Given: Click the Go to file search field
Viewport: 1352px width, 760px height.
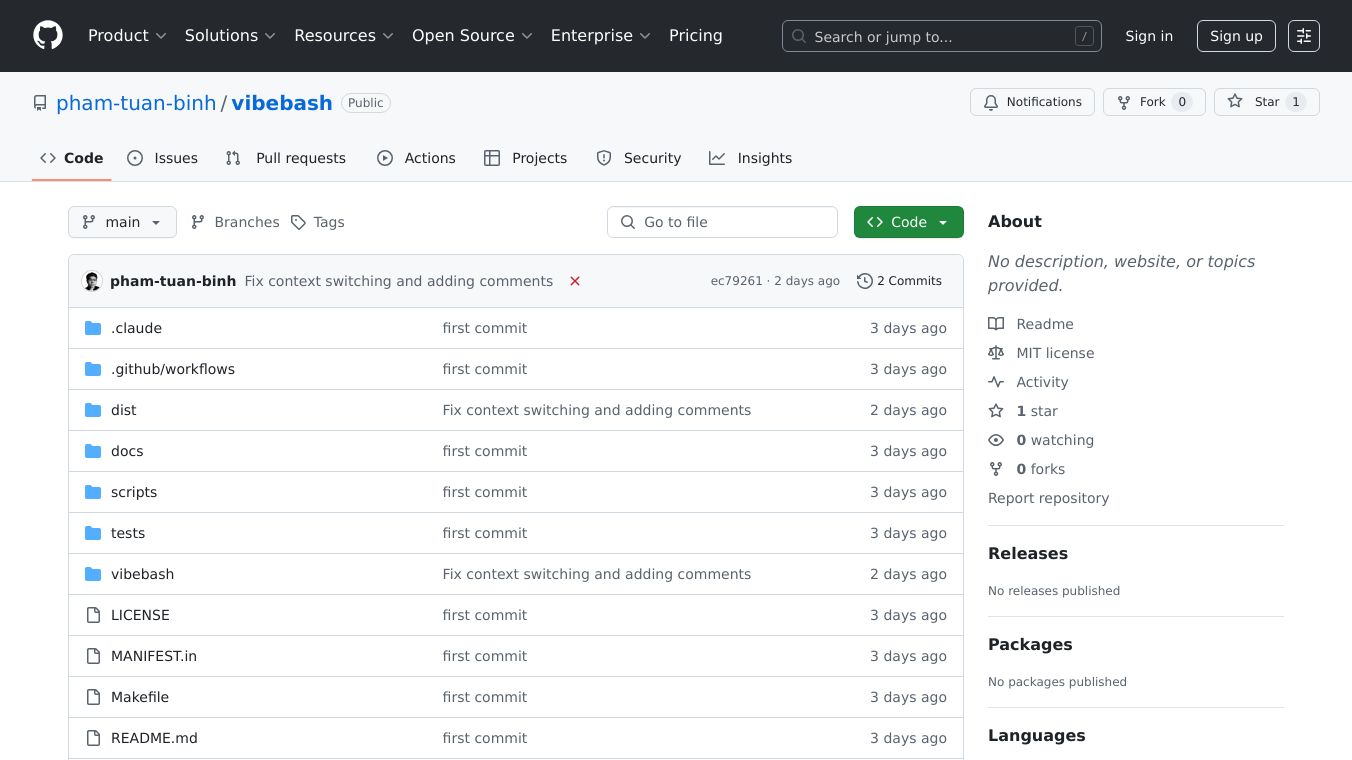Looking at the screenshot, I should coord(722,222).
